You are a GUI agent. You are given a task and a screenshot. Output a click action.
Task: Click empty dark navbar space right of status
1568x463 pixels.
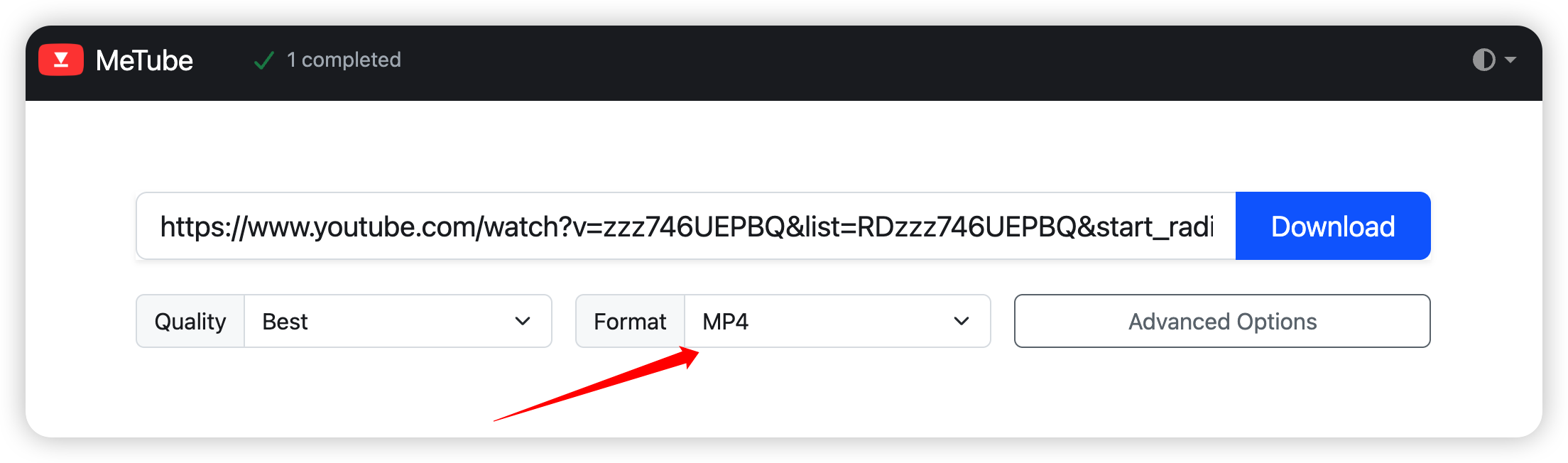tap(923, 62)
